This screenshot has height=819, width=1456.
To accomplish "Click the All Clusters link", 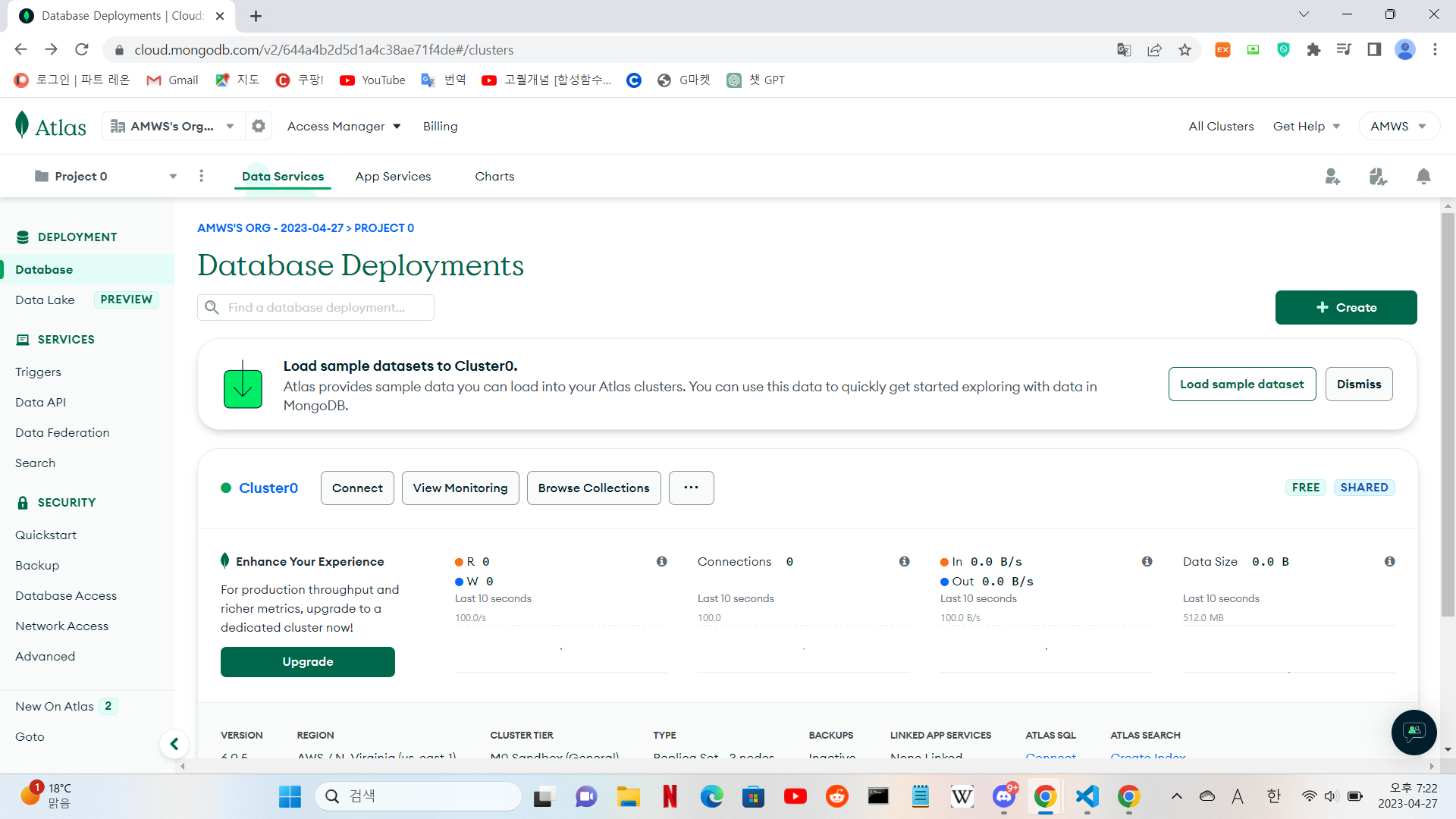I will (x=1221, y=127).
